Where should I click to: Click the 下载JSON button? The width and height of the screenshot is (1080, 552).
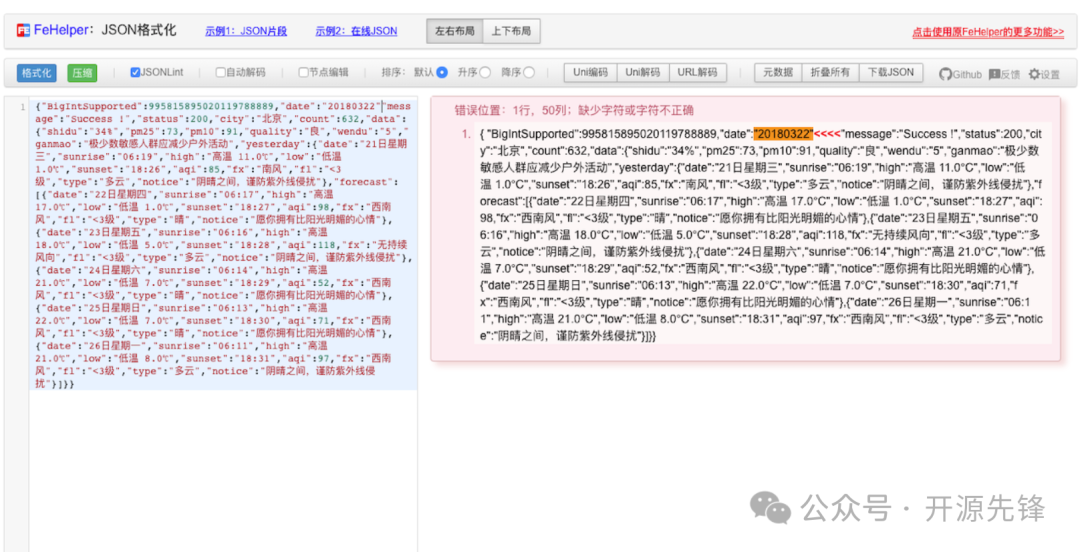tap(891, 72)
